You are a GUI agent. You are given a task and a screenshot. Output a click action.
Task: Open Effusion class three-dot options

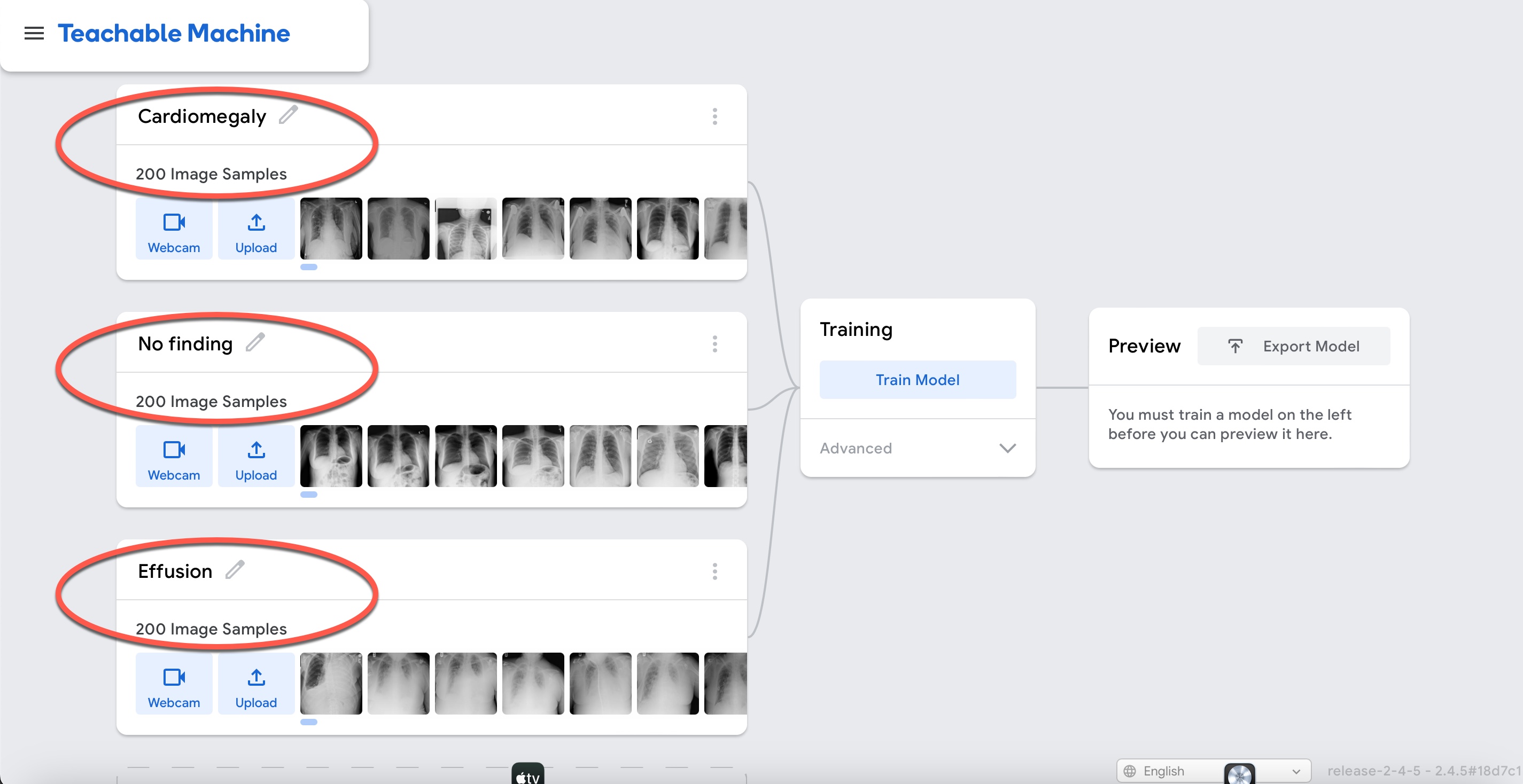point(714,571)
